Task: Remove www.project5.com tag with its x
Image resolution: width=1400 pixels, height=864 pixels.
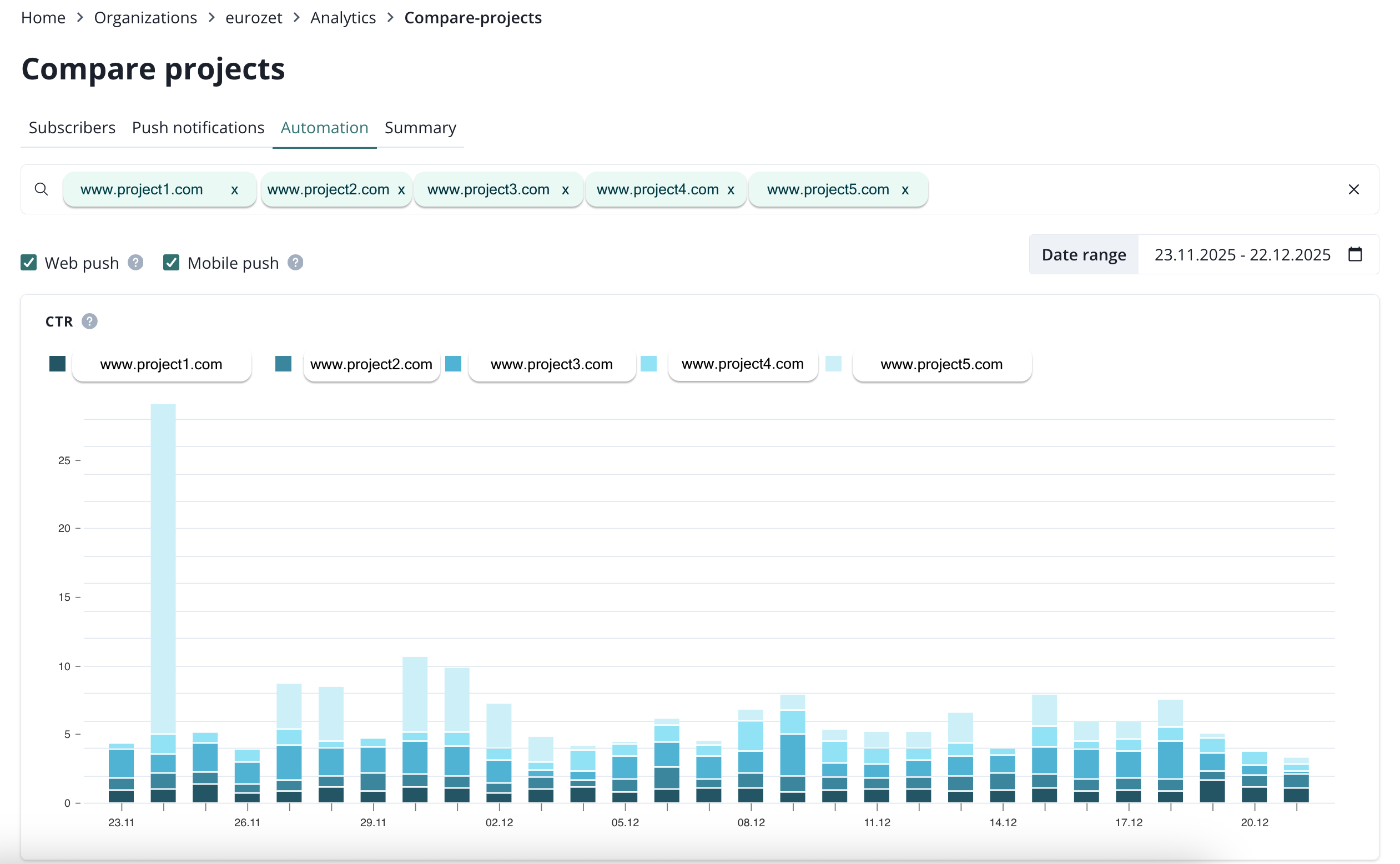Action: pyautogui.click(x=905, y=190)
